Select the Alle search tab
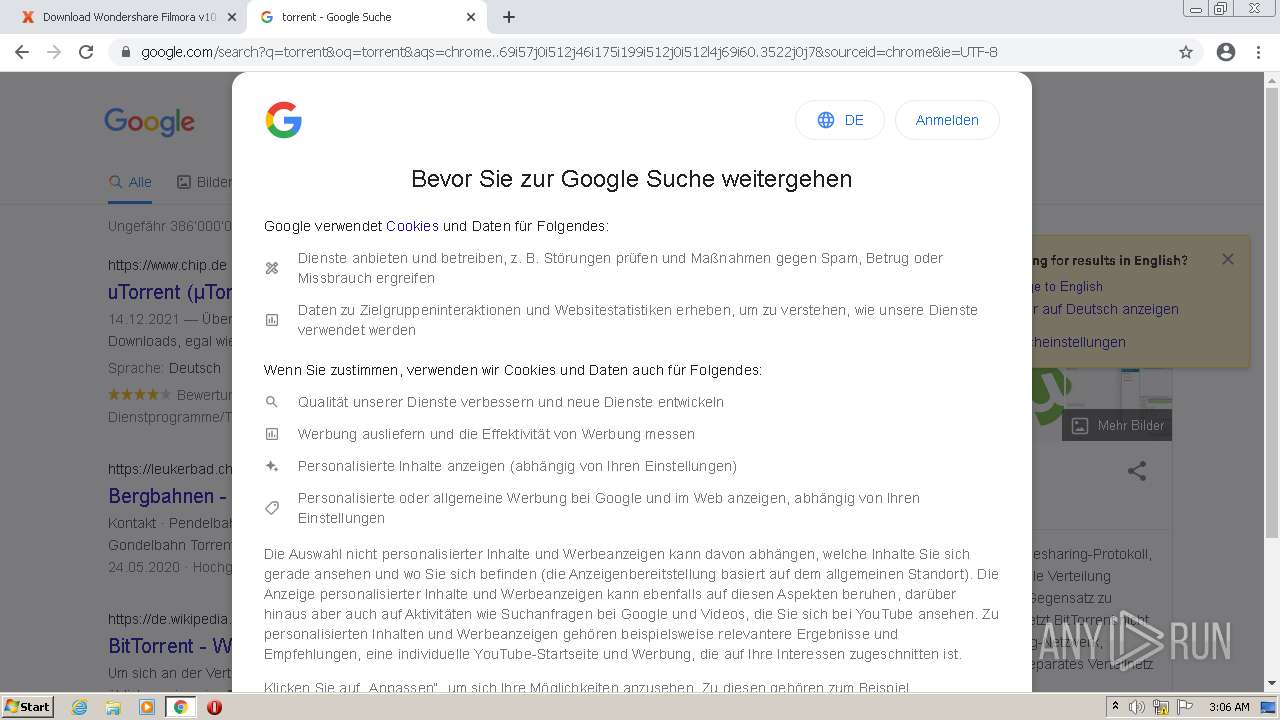 [x=130, y=182]
